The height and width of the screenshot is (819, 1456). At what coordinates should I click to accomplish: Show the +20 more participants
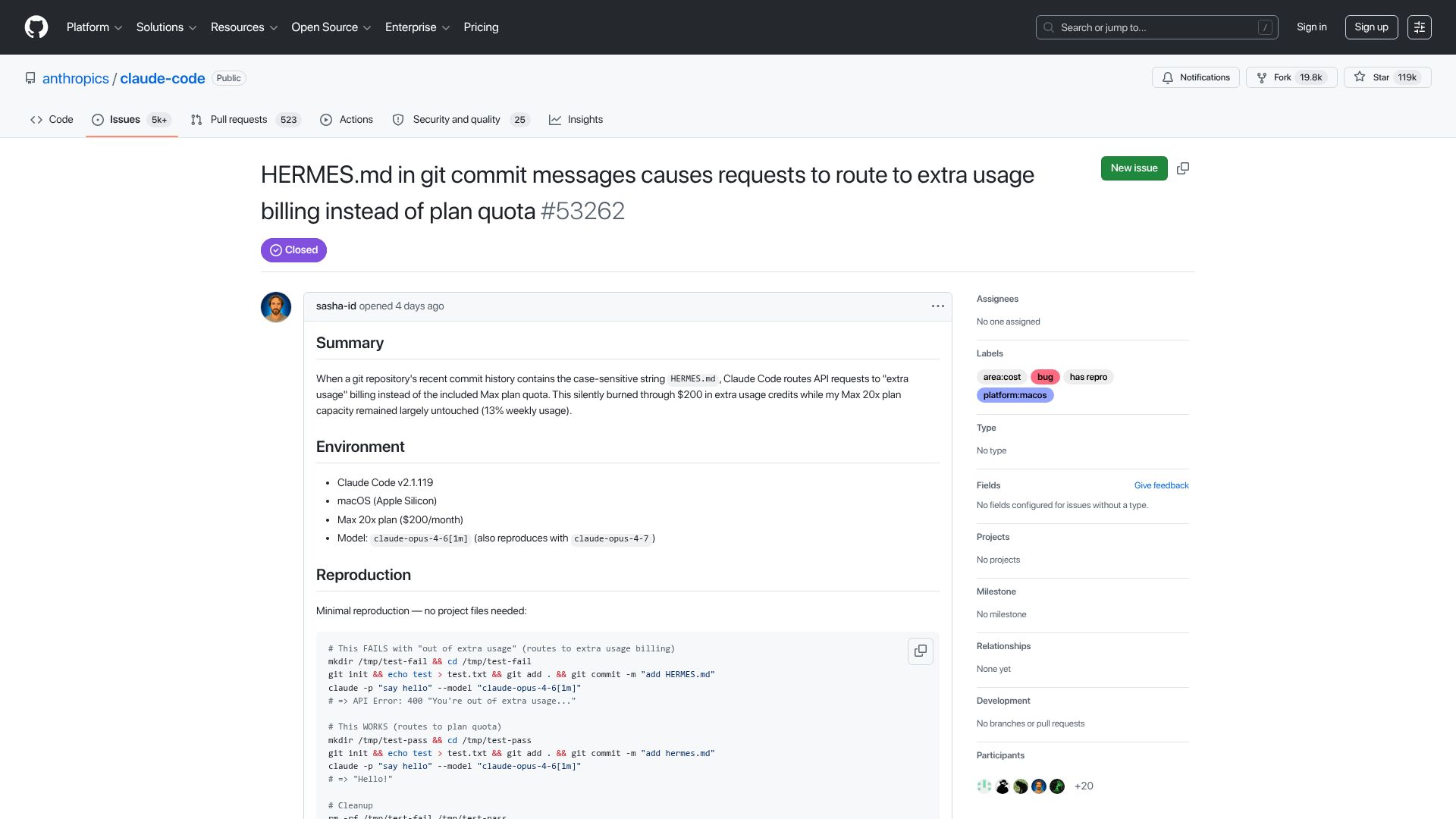[x=1084, y=786]
